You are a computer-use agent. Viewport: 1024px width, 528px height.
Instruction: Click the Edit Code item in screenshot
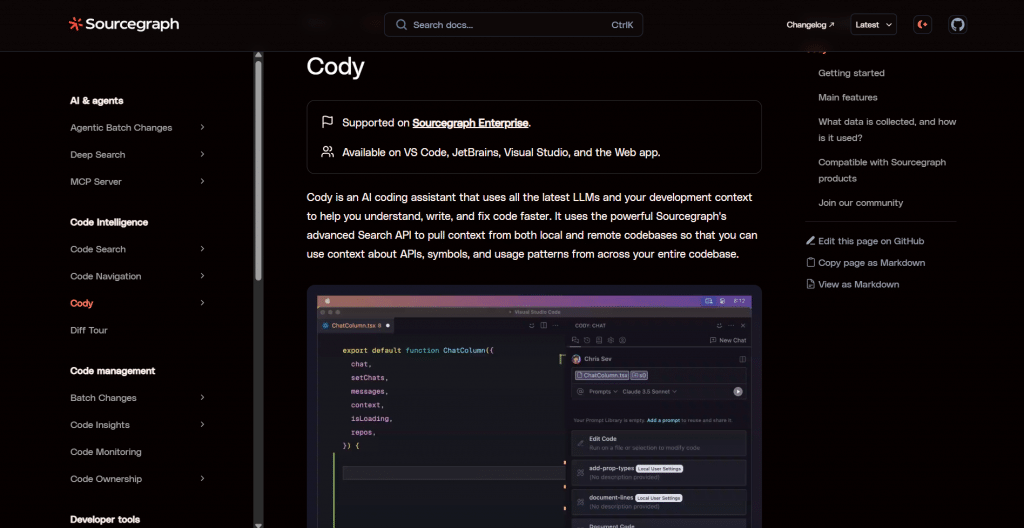click(658, 443)
